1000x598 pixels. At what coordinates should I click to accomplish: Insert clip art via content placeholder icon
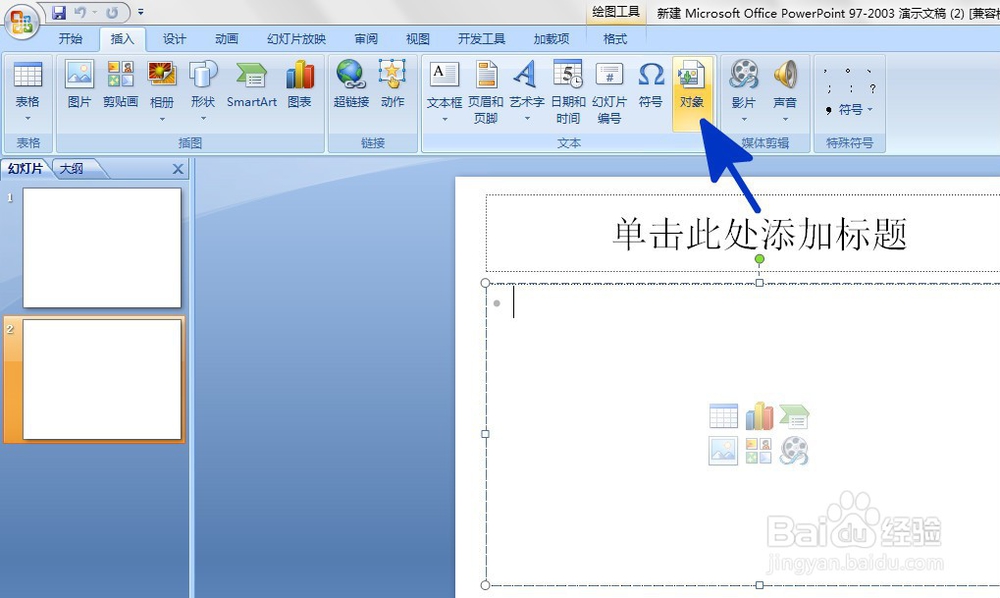coord(759,451)
